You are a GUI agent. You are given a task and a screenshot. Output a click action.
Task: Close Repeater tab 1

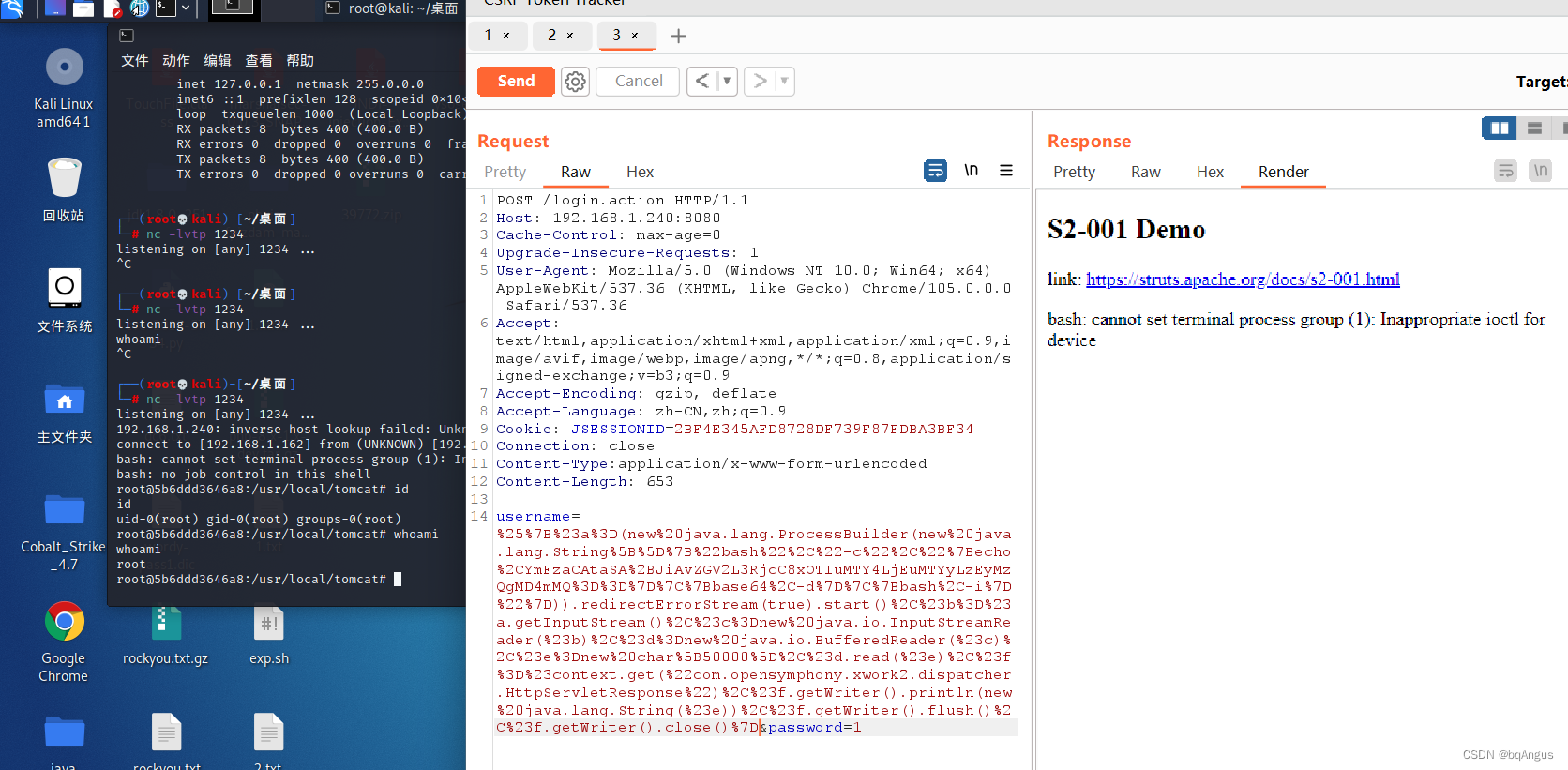coord(506,36)
